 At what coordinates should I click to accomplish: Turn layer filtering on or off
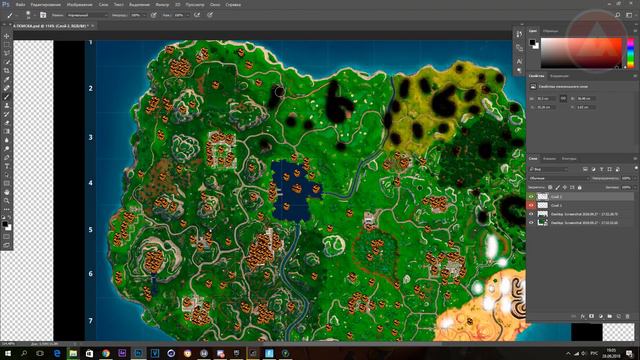(x=636, y=168)
